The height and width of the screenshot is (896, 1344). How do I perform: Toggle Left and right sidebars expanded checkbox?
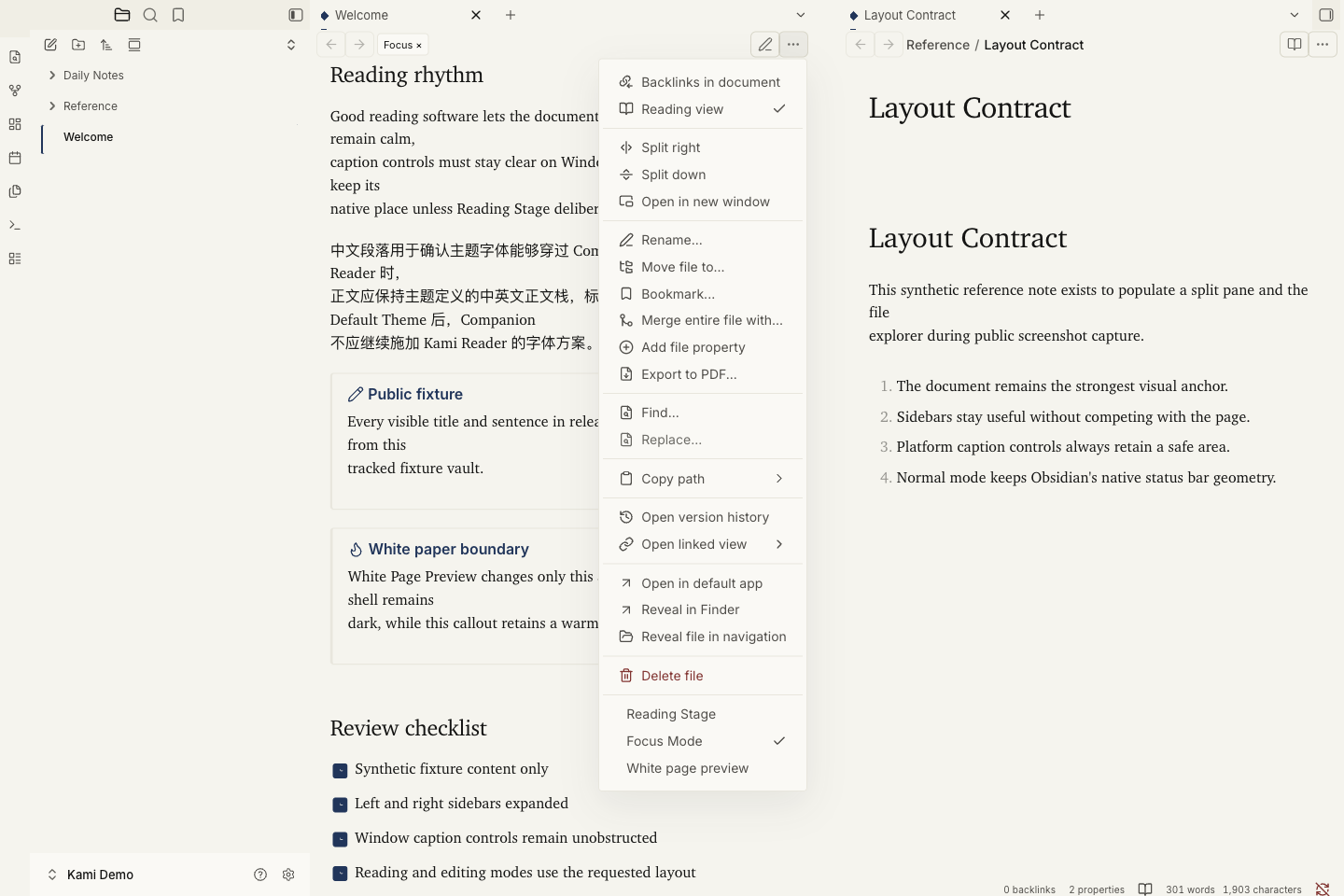coord(341,805)
